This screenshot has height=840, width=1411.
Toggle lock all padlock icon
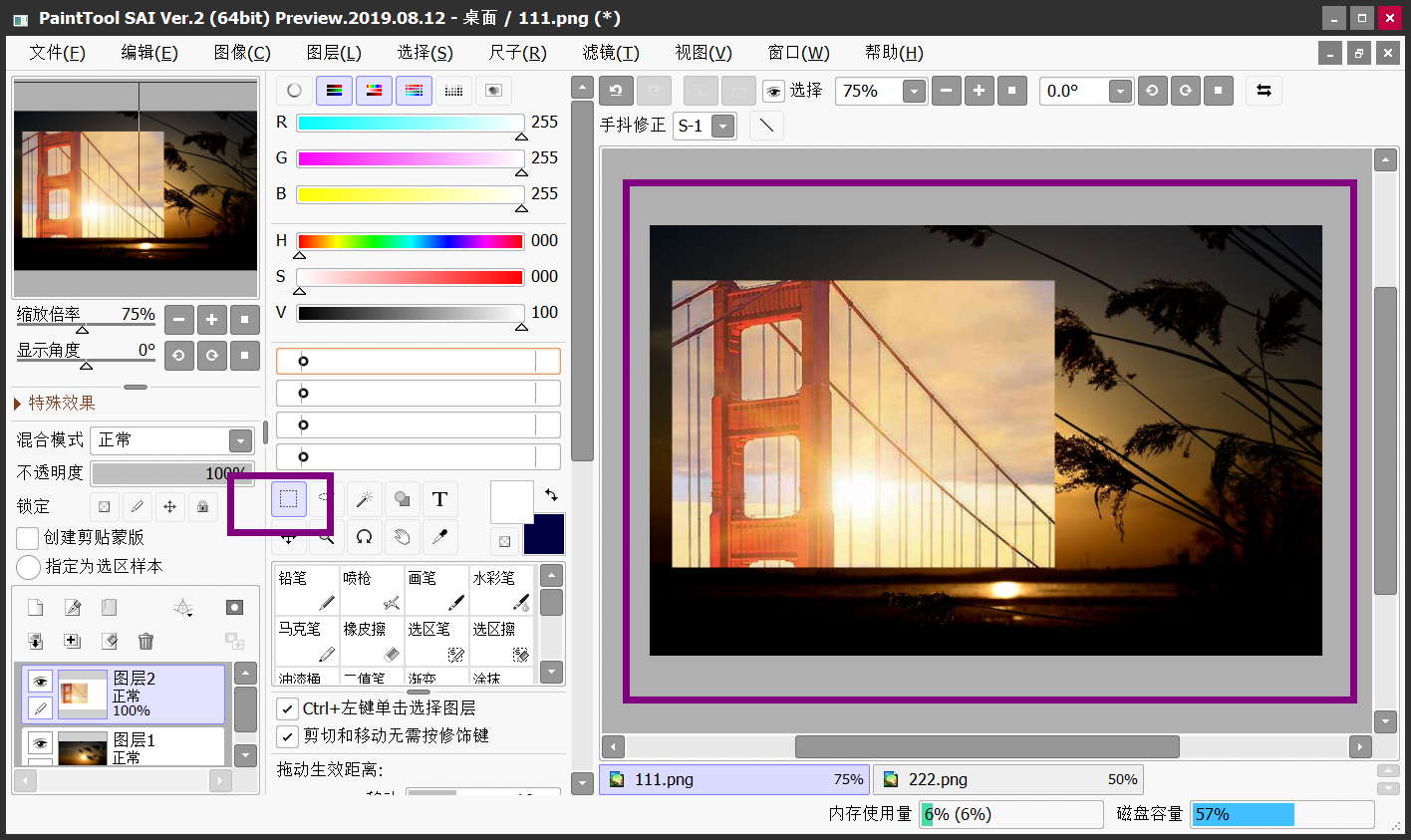point(202,507)
